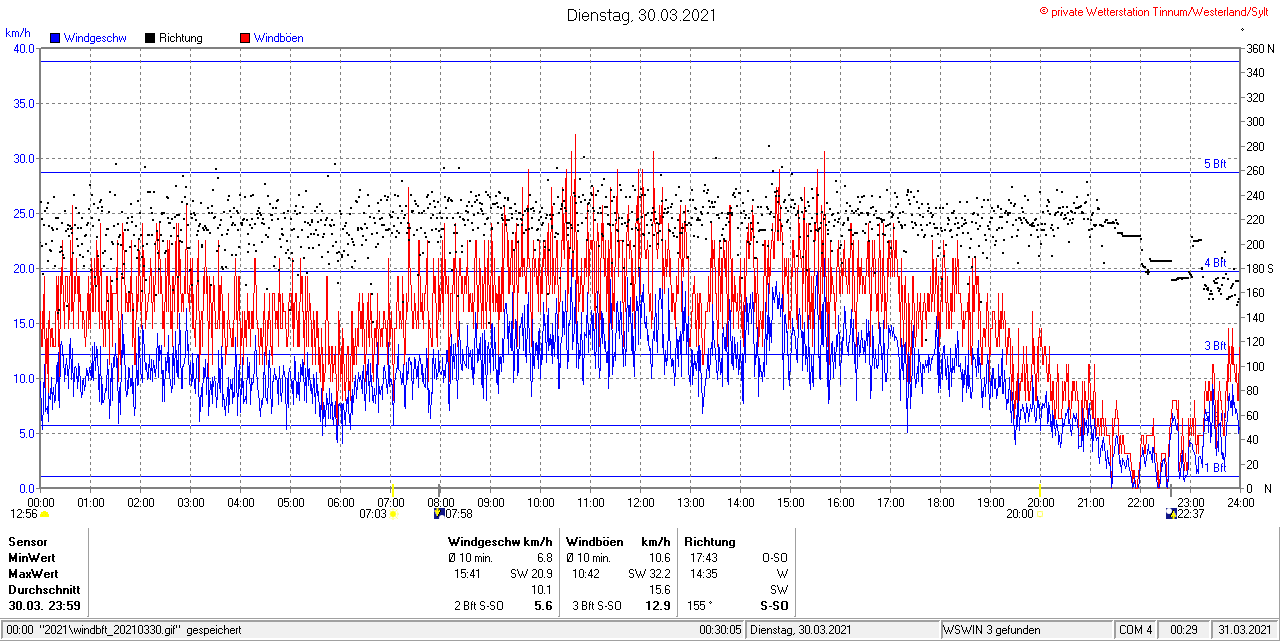The width and height of the screenshot is (1280, 641).
Task: Click the Durchschnitt row label
Action: [43, 590]
